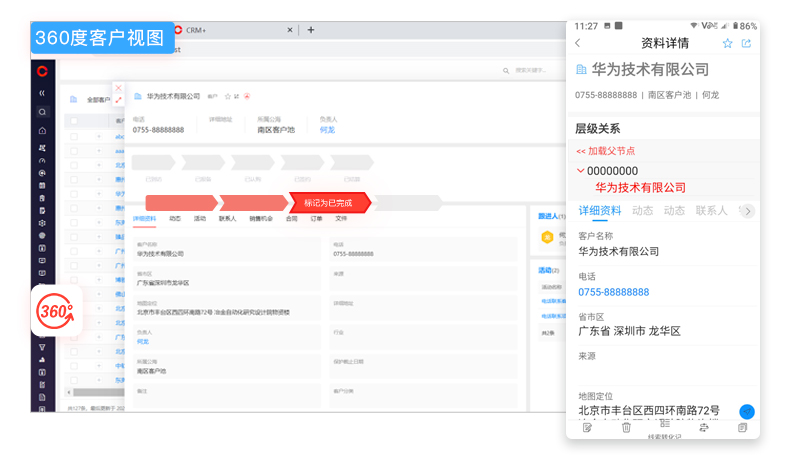The image size is (792, 459).
Task: Collapse the 00000000 hierarchy node
Action: (581, 171)
